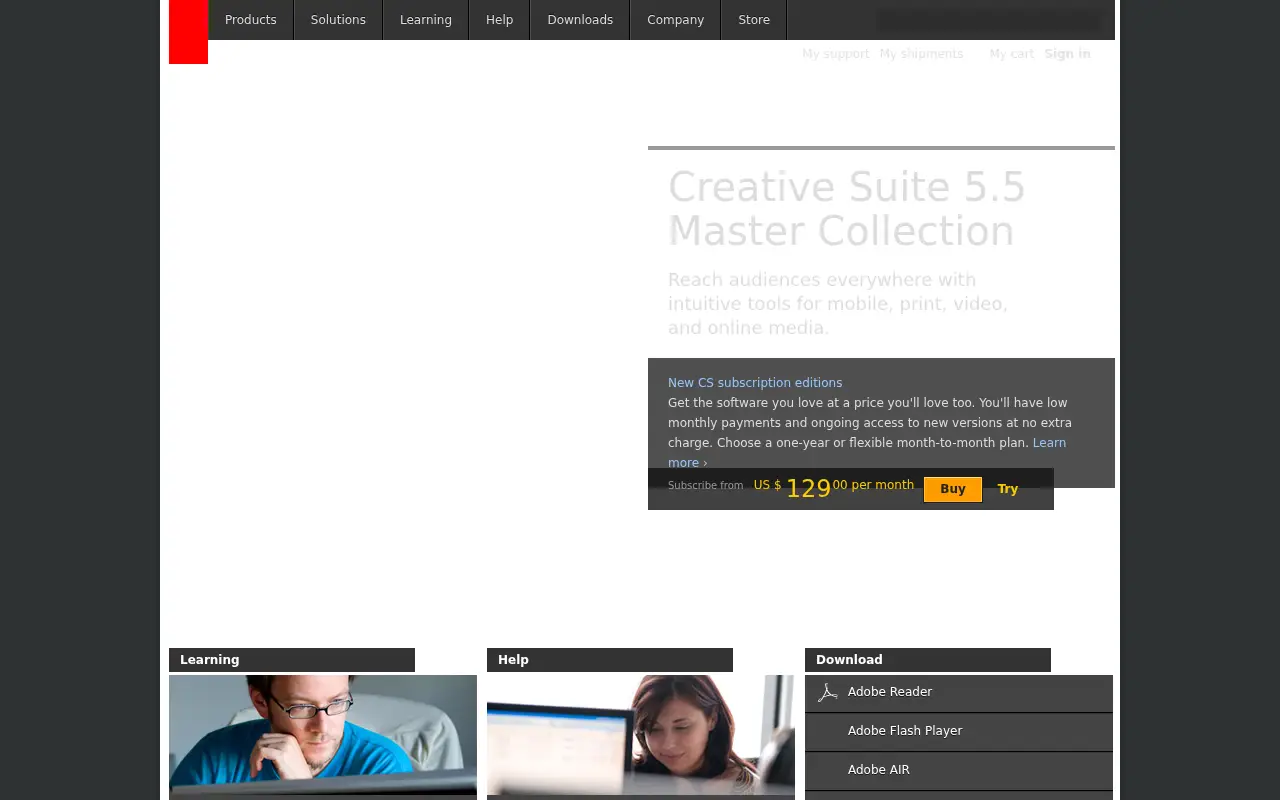Click the 'Get the software you love' paragraph
1280x800 pixels.
click(870, 423)
